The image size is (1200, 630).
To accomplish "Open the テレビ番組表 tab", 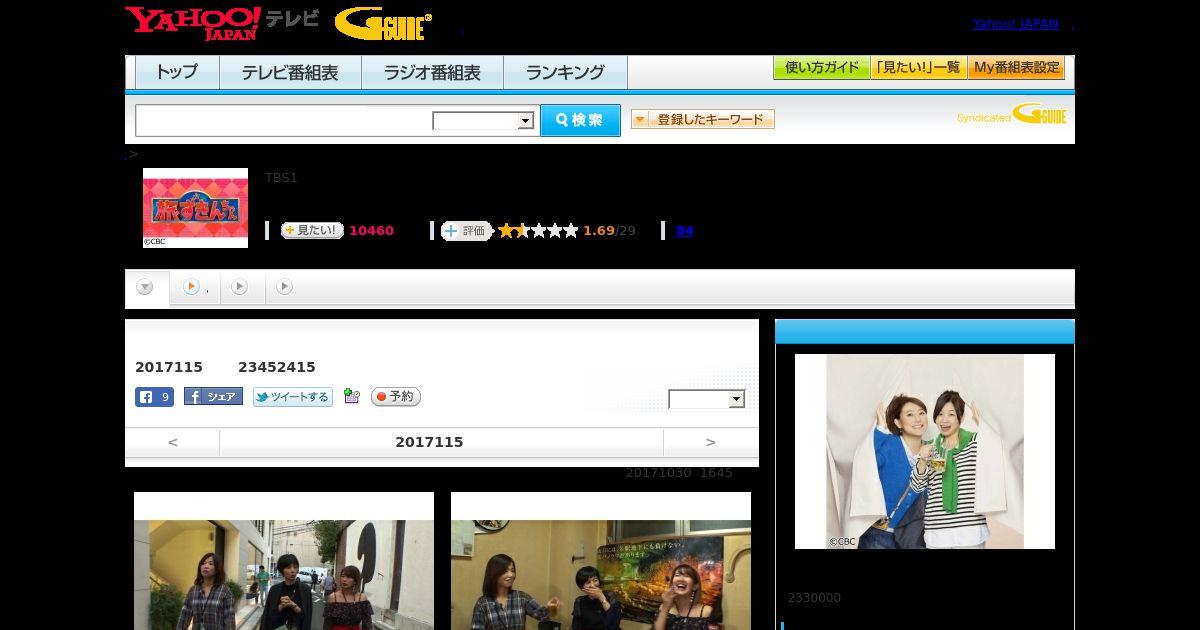I will (x=290, y=72).
